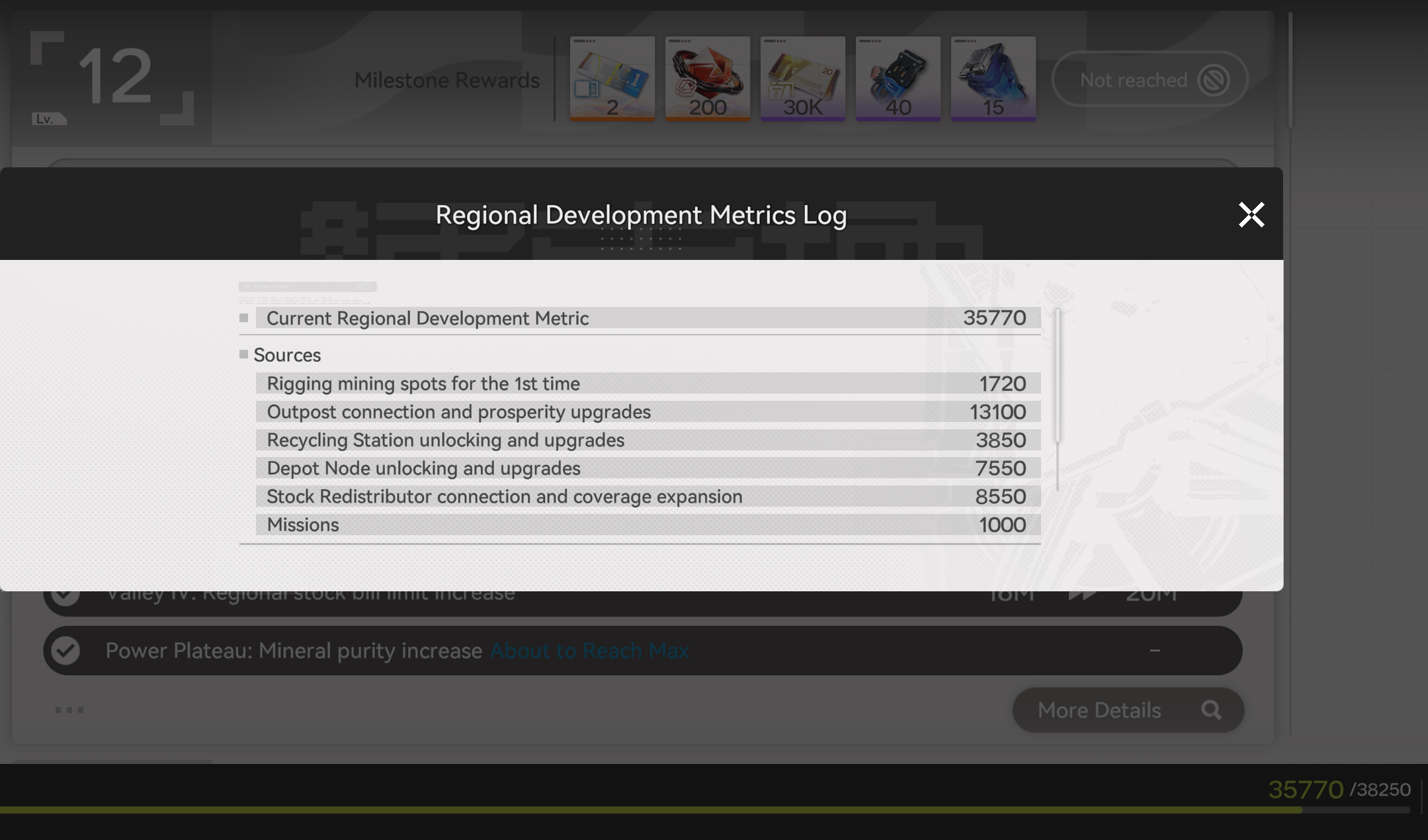Screen dimensions: 1428x840
Task: Click the About to Reach Max link
Action: tap(589, 650)
